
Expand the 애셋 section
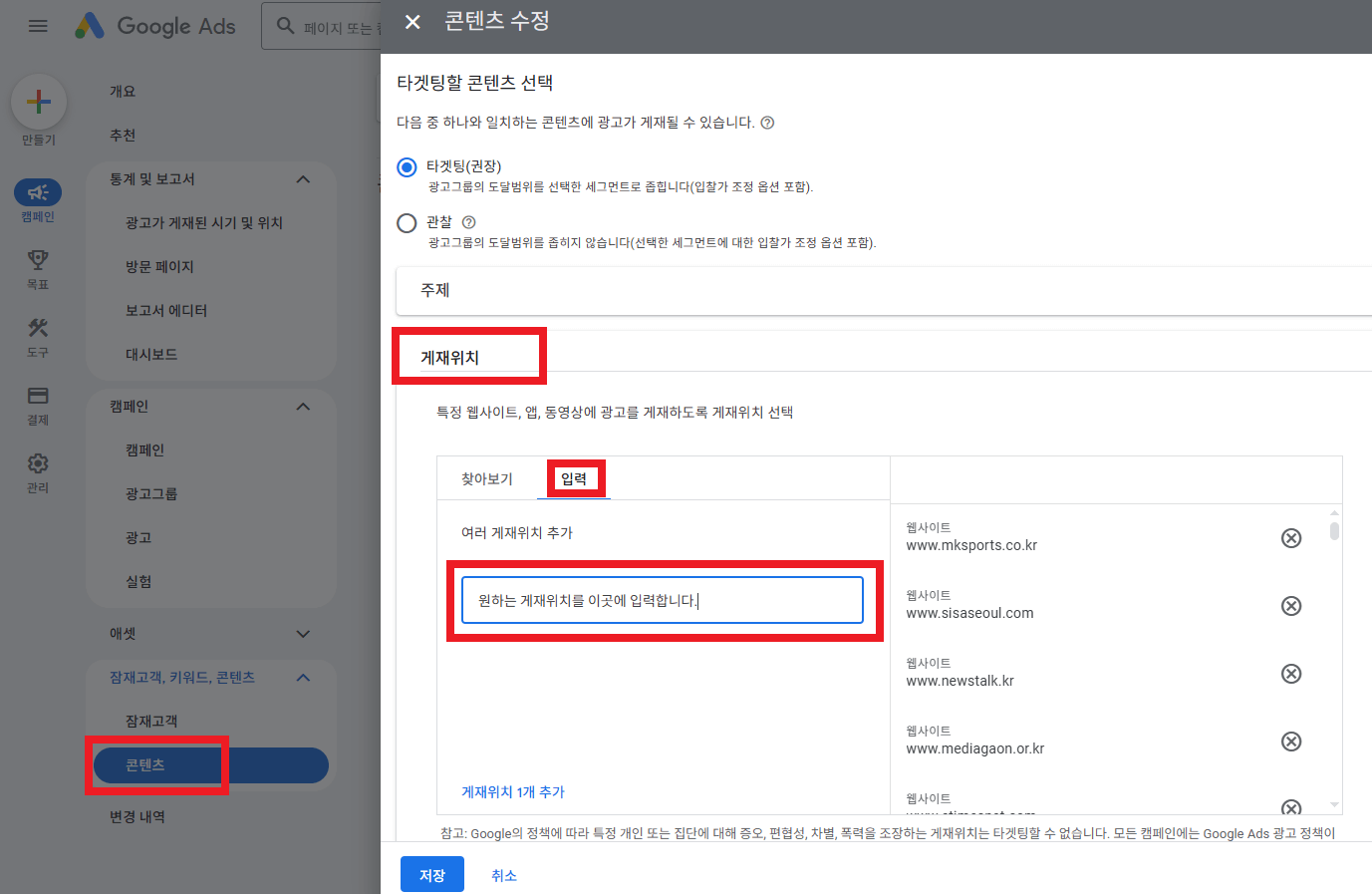(306, 633)
